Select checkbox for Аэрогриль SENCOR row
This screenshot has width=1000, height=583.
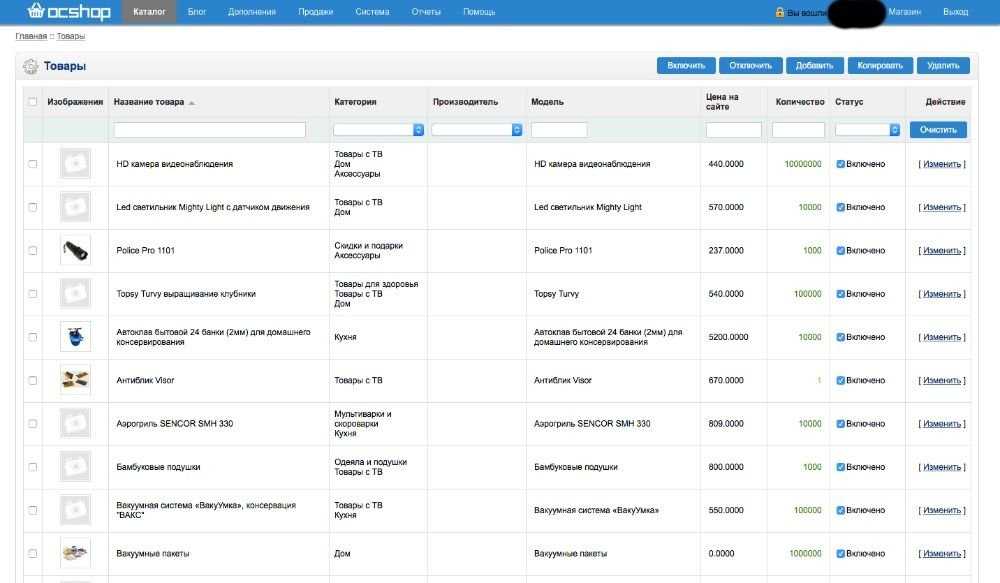coord(33,424)
